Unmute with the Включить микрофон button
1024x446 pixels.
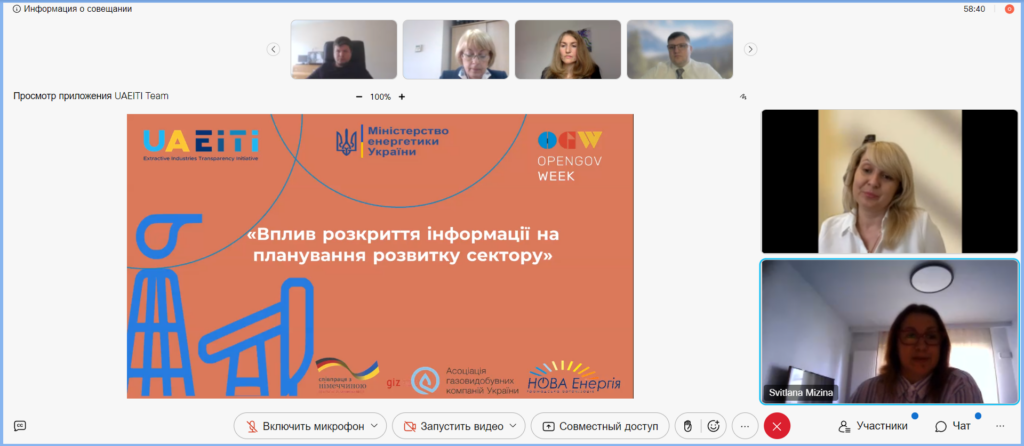(302, 426)
